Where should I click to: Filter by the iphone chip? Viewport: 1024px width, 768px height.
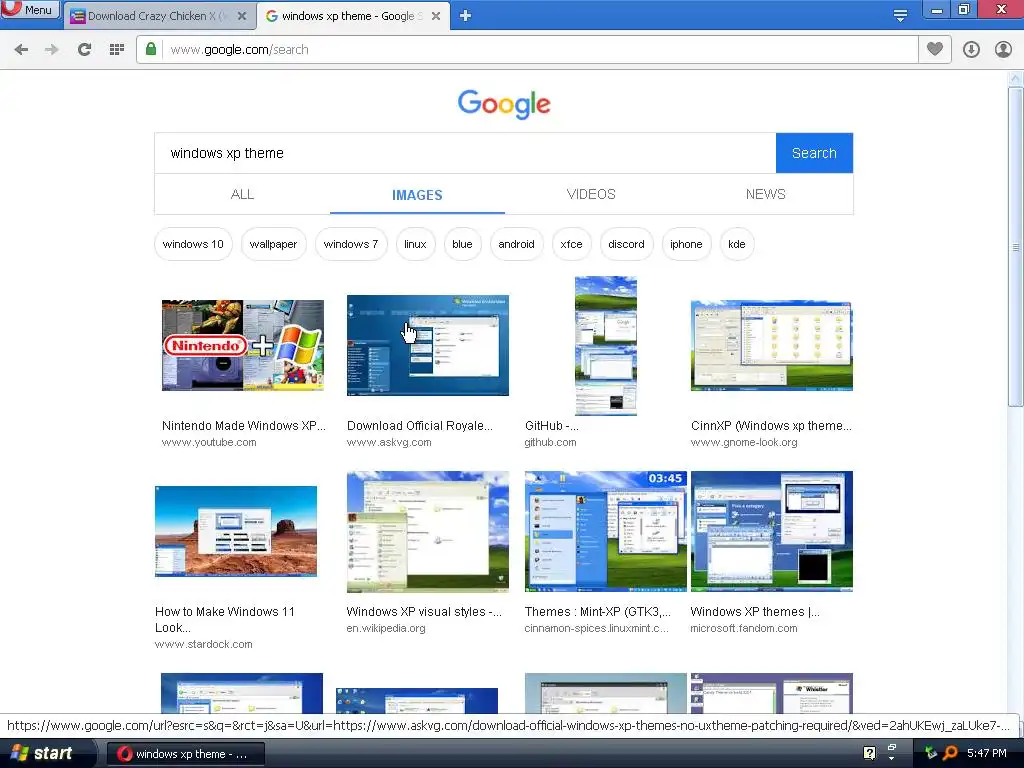[686, 244]
